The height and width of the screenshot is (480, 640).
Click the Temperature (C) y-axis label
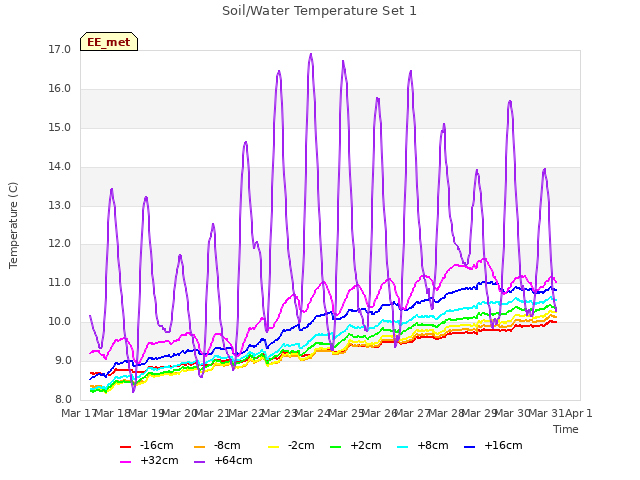tap(13, 225)
